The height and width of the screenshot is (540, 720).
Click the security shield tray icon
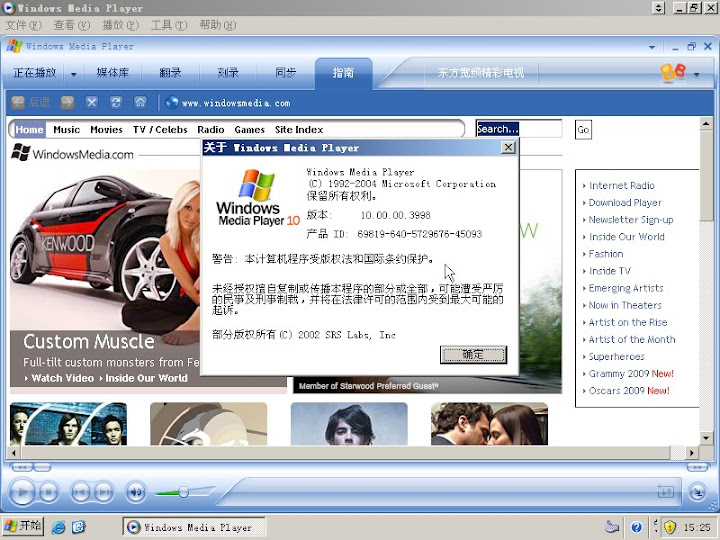click(x=670, y=527)
